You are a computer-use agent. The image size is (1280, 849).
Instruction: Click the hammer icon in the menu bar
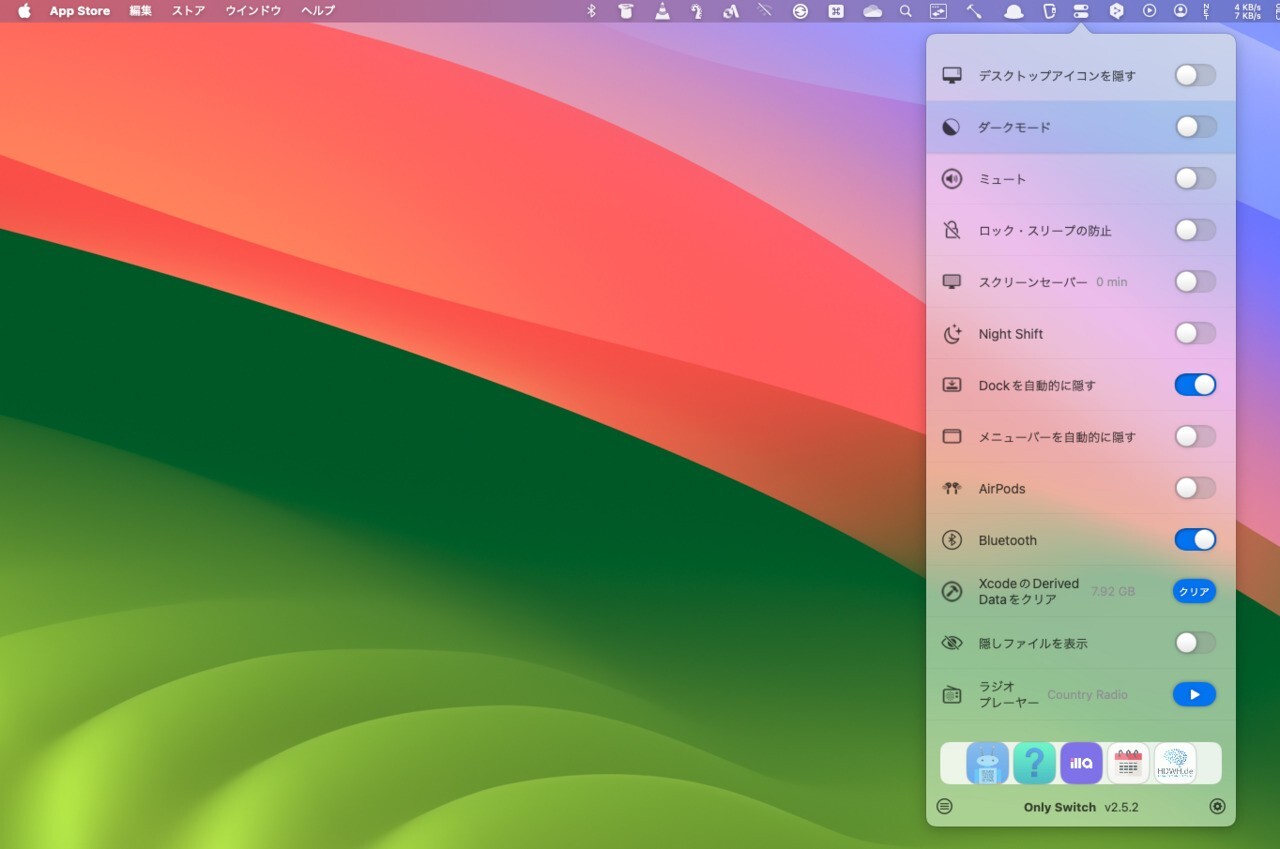click(973, 11)
